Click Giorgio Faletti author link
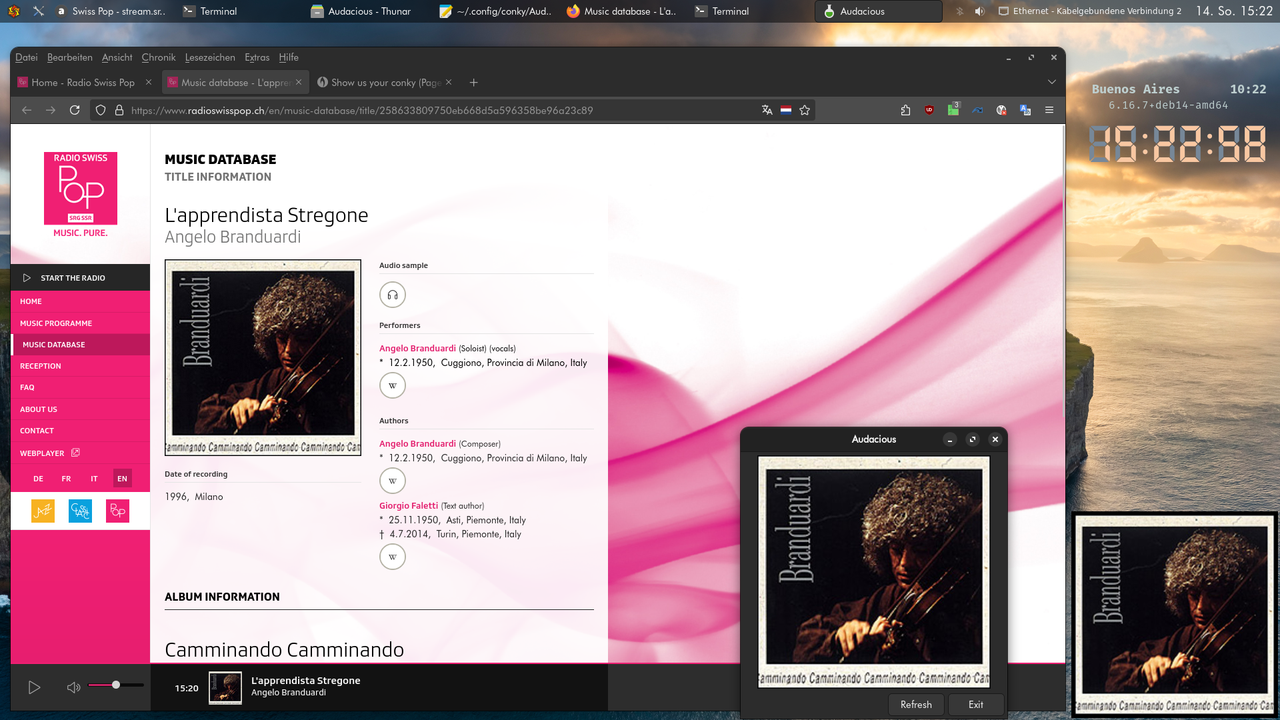This screenshot has height=720, width=1280. click(409, 506)
